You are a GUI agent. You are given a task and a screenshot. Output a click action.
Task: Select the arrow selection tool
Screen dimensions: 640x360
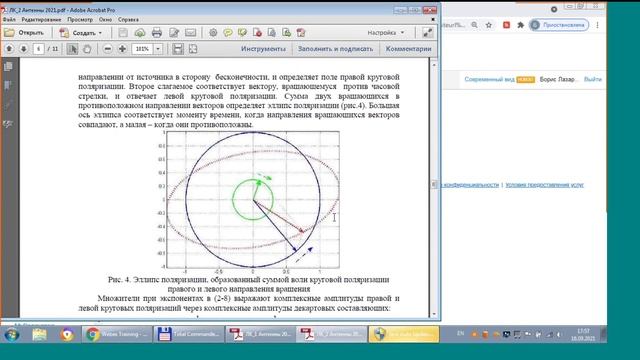pos(72,49)
